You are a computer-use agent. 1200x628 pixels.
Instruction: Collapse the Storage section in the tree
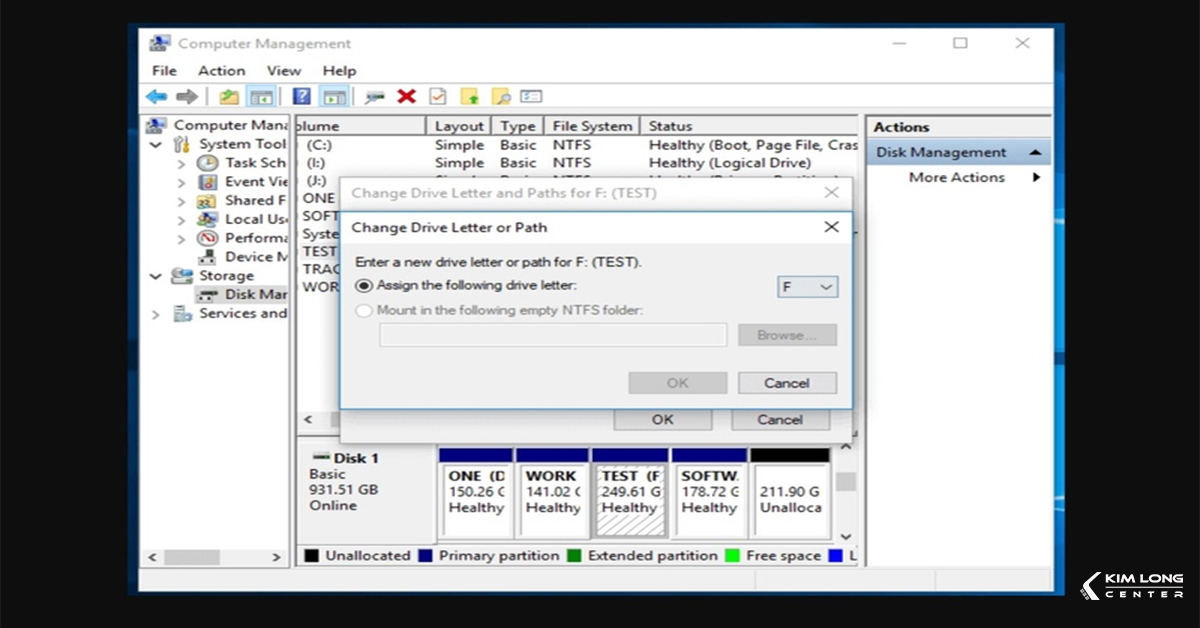point(156,275)
